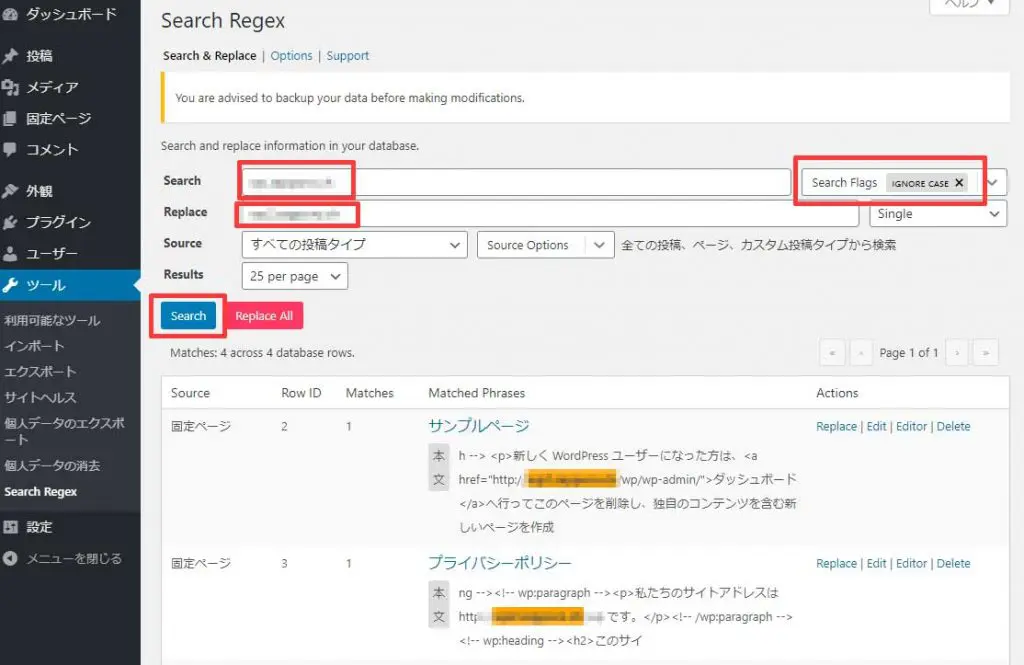
Task: Go to next results page arrow
Action: pyautogui.click(x=957, y=353)
